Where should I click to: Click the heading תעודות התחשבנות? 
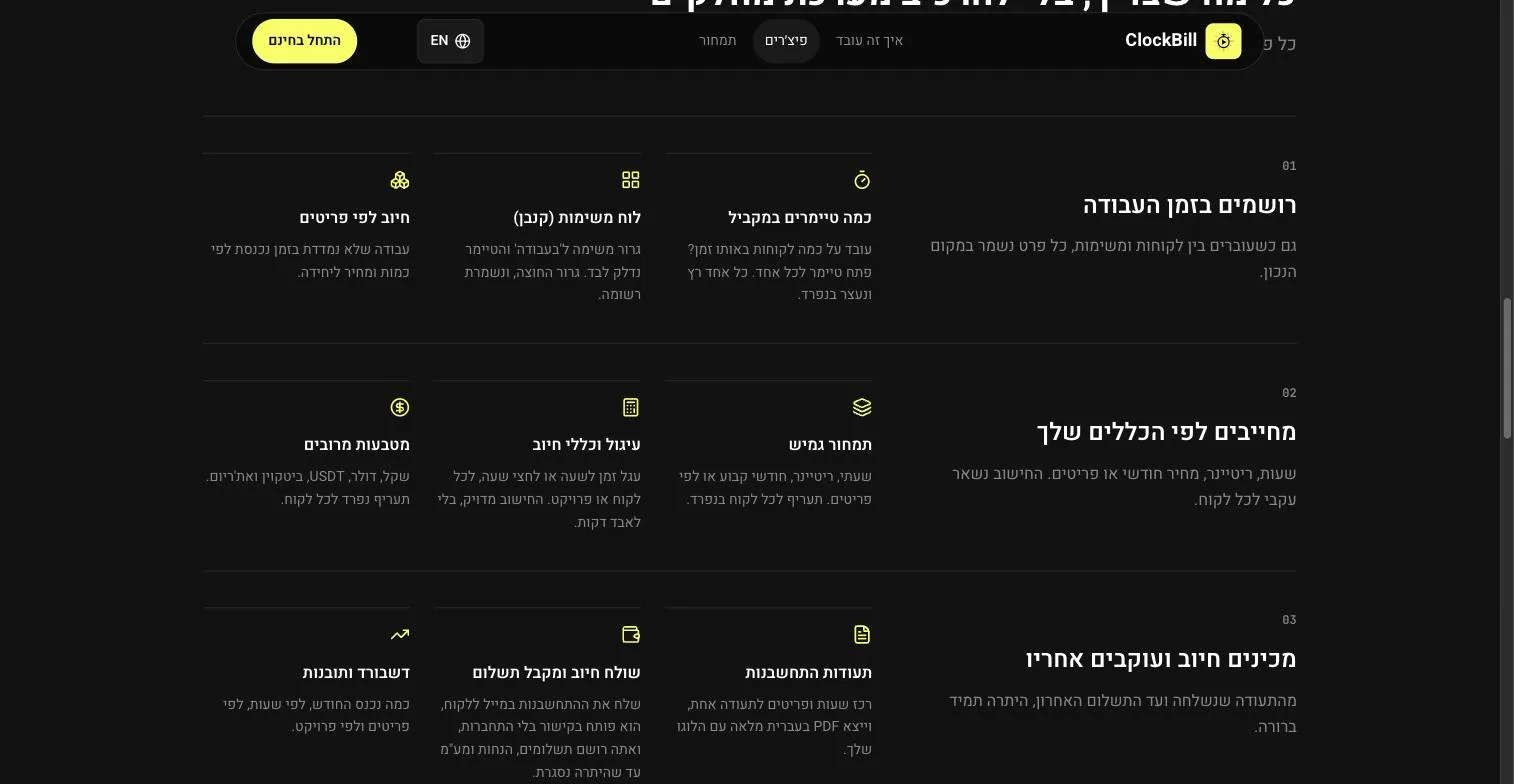(808, 673)
